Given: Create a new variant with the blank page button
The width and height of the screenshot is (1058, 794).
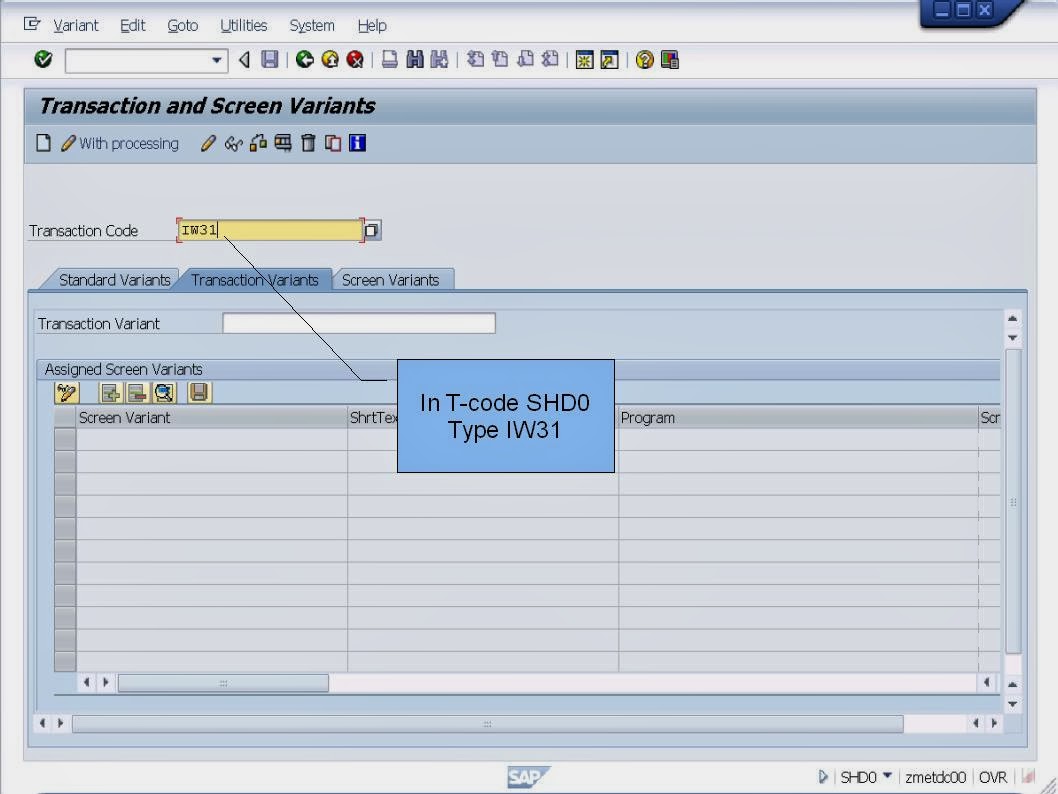Looking at the screenshot, I should click(43, 143).
